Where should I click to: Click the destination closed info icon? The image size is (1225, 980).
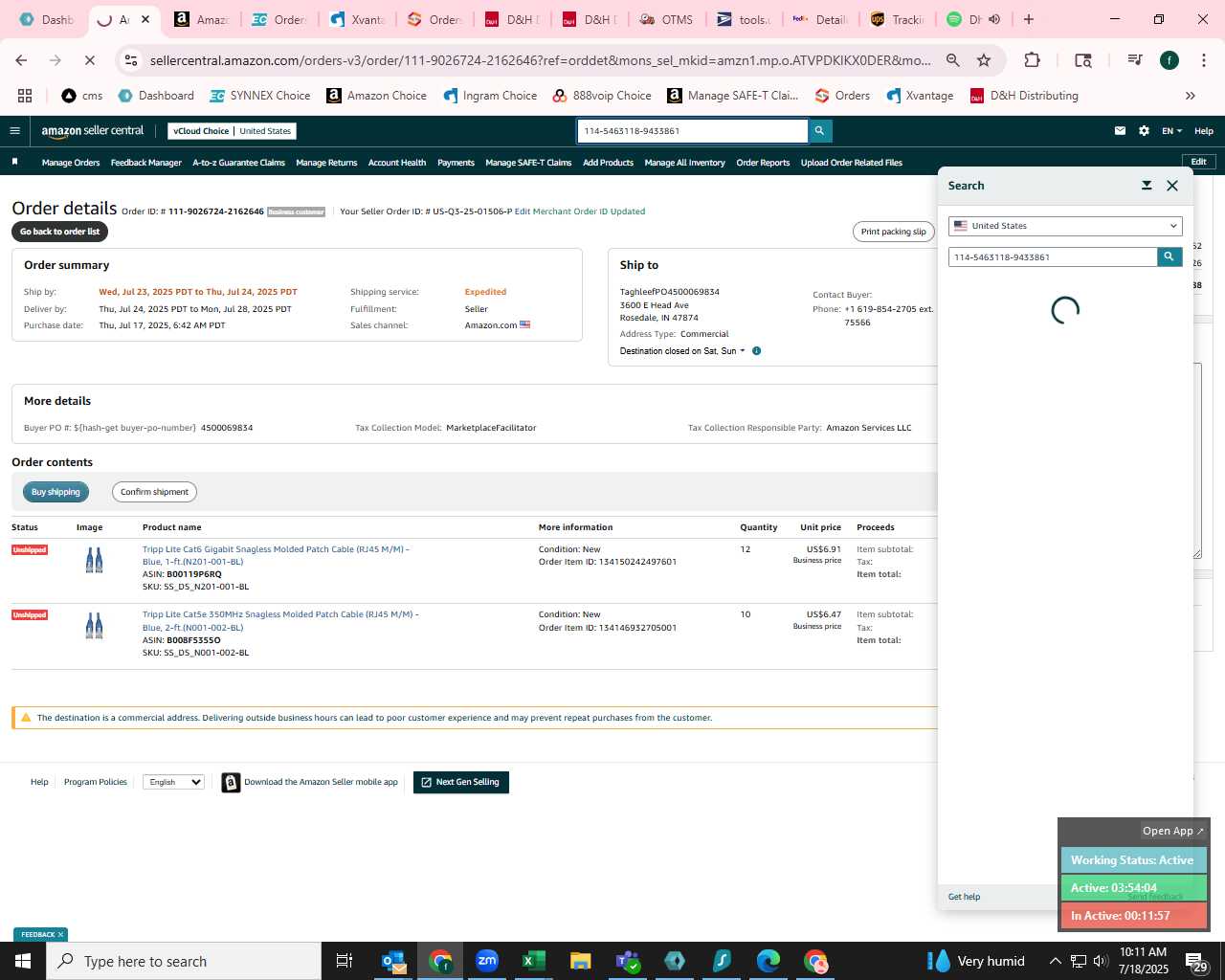pos(756,351)
